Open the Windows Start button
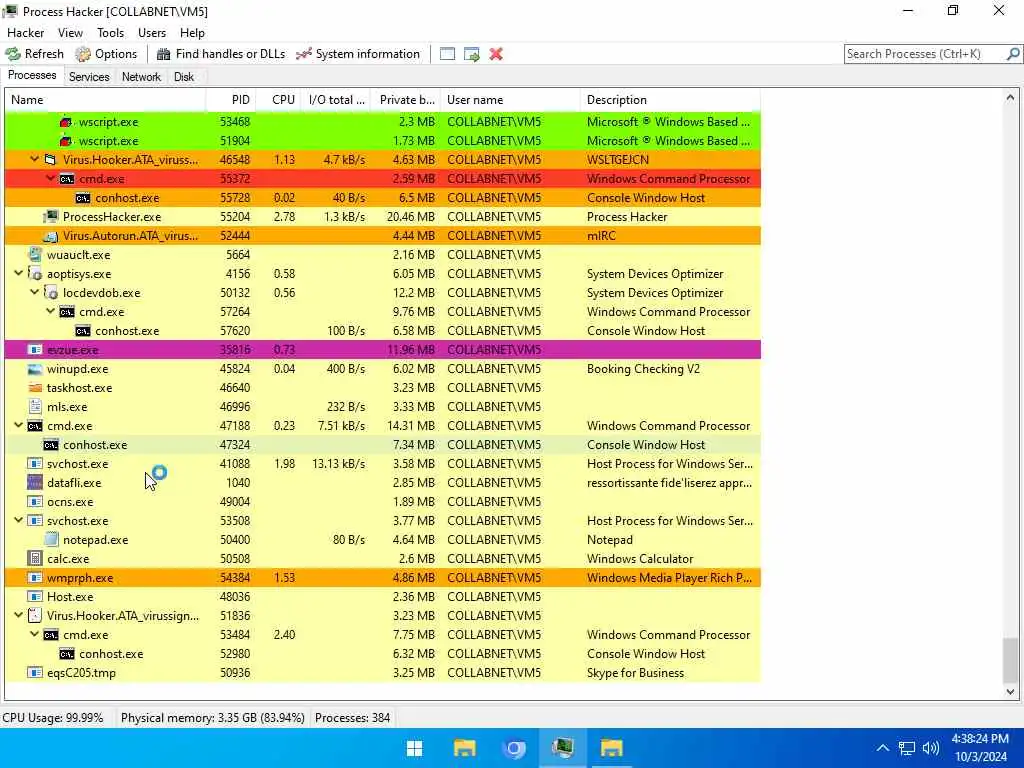1024x768 pixels. point(414,748)
